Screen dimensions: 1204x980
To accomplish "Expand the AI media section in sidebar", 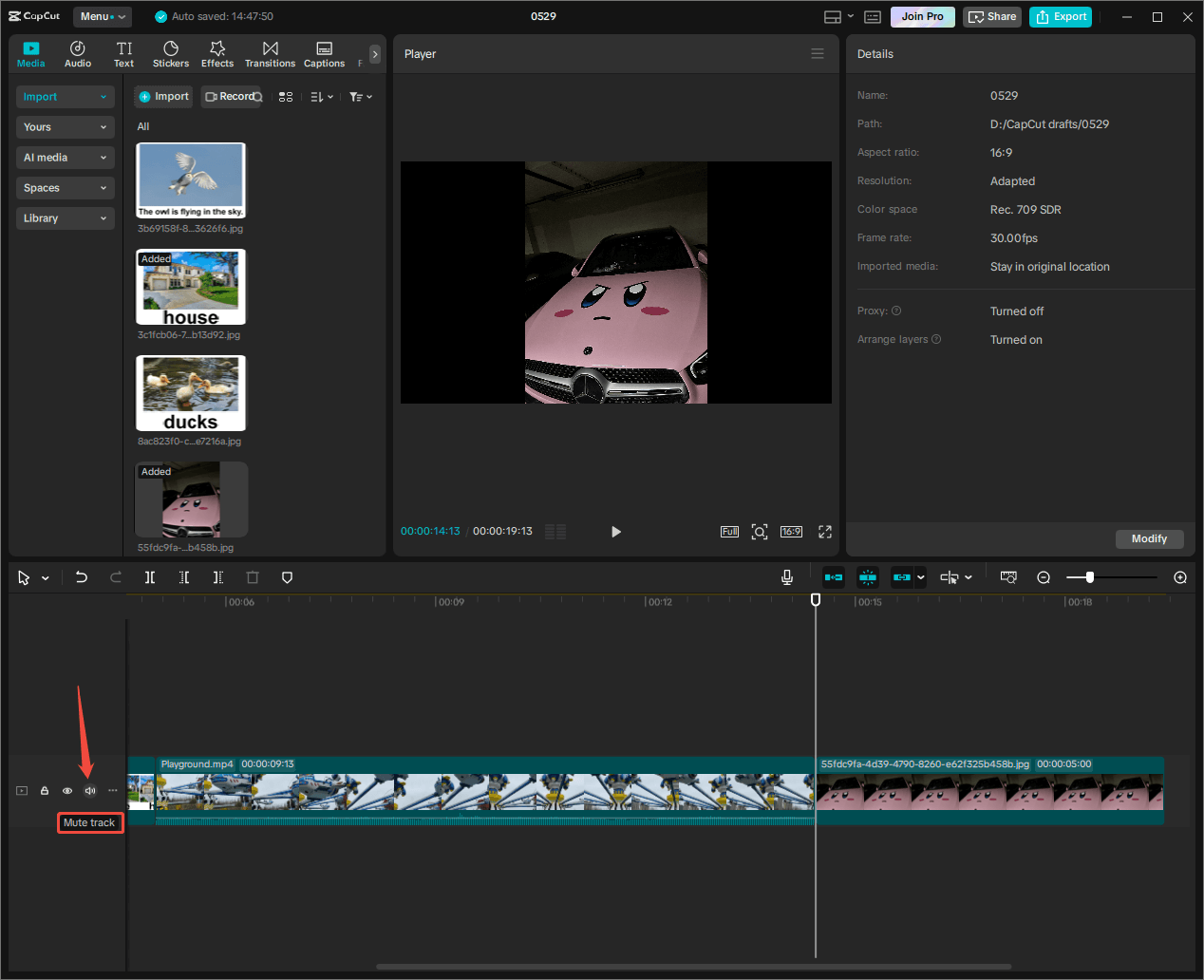I will click(x=65, y=157).
